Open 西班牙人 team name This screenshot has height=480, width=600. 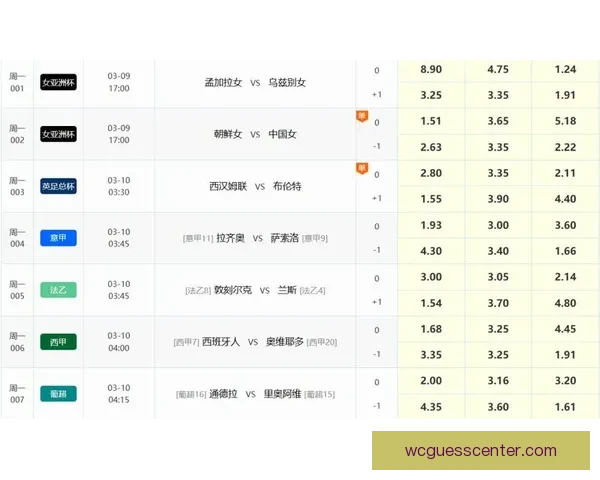221,342
